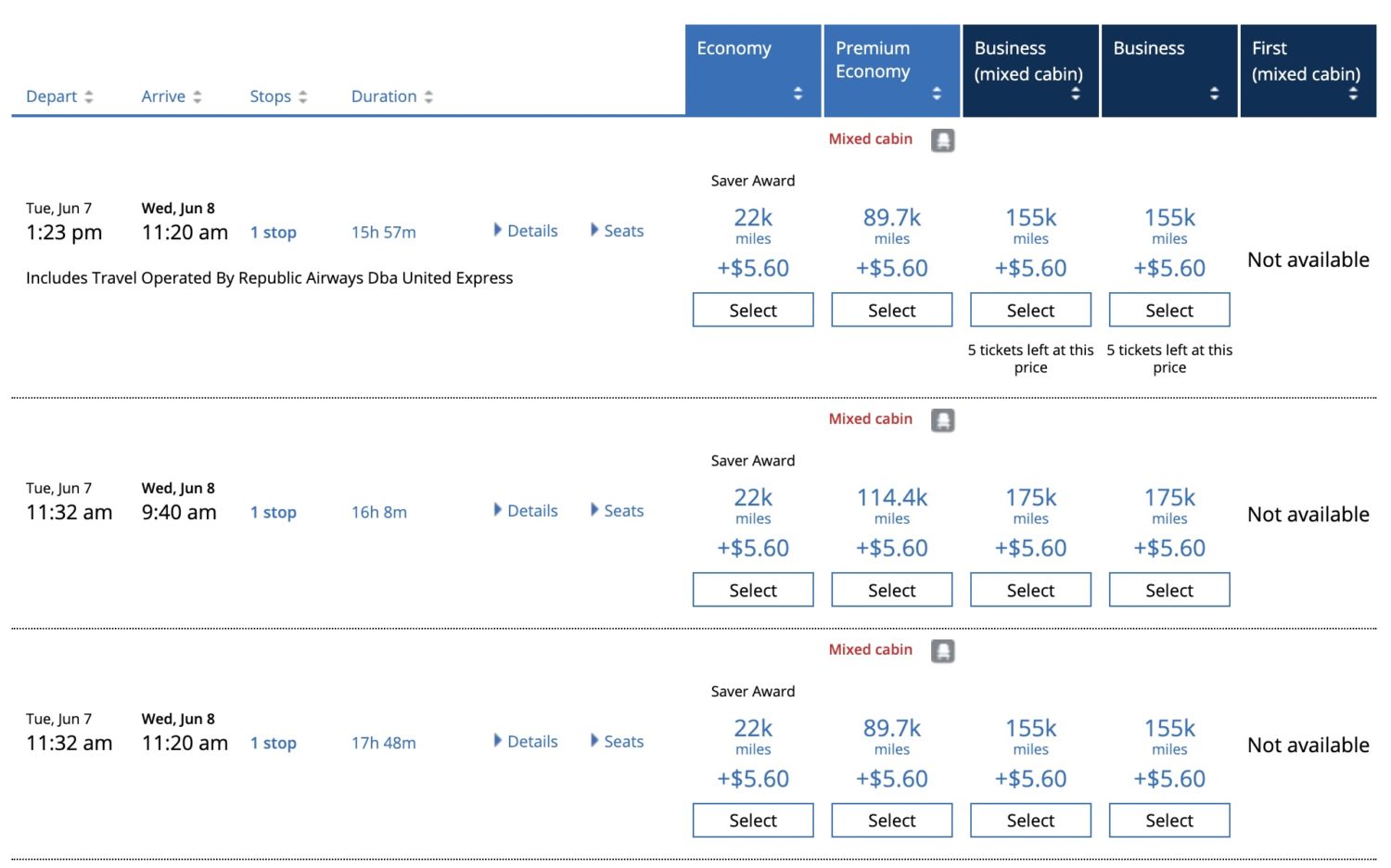
Task: Expand Details for the 1:23 pm flight
Action: point(526,231)
